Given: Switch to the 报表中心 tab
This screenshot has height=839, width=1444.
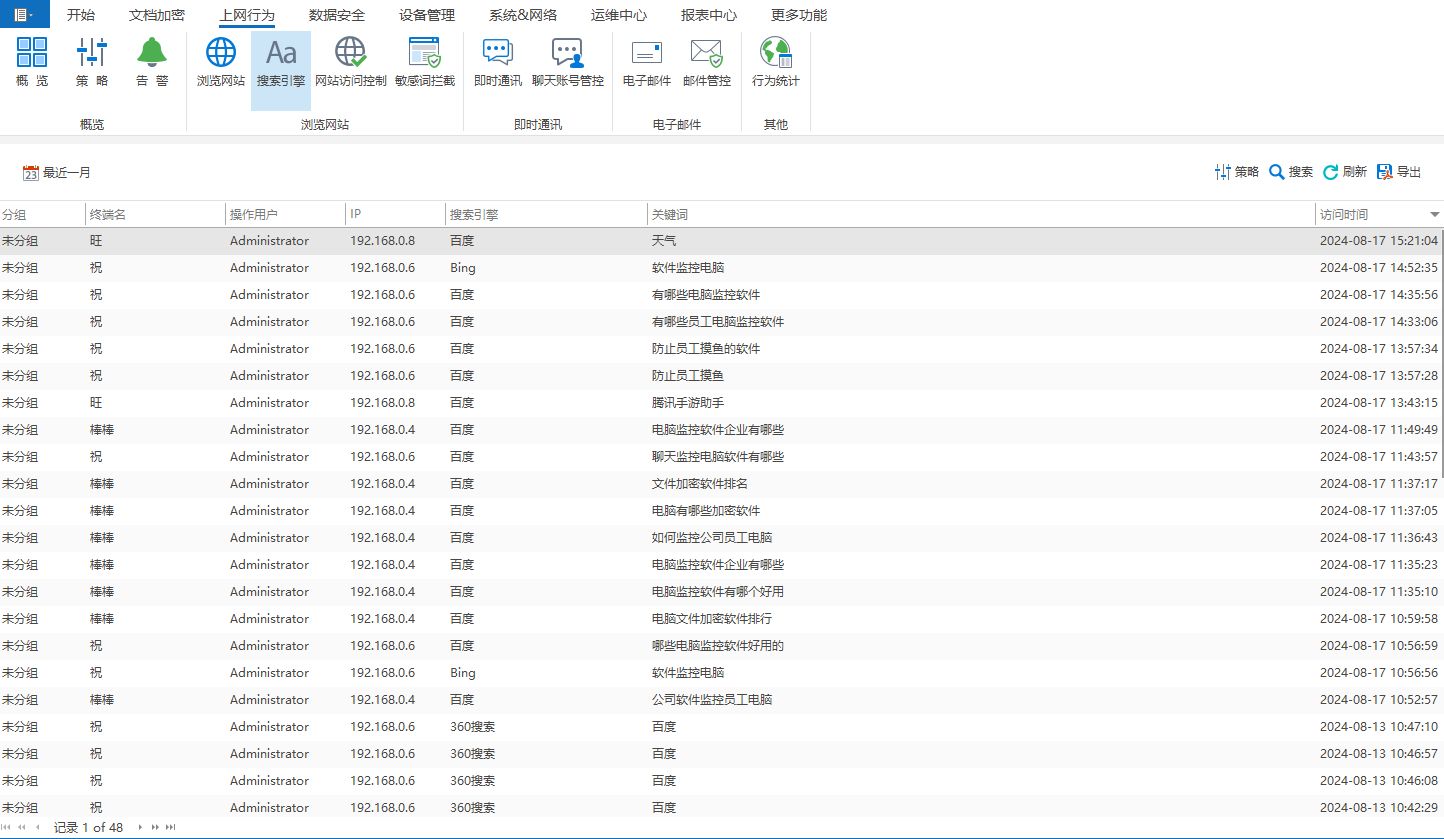Looking at the screenshot, I should [709, 15].
